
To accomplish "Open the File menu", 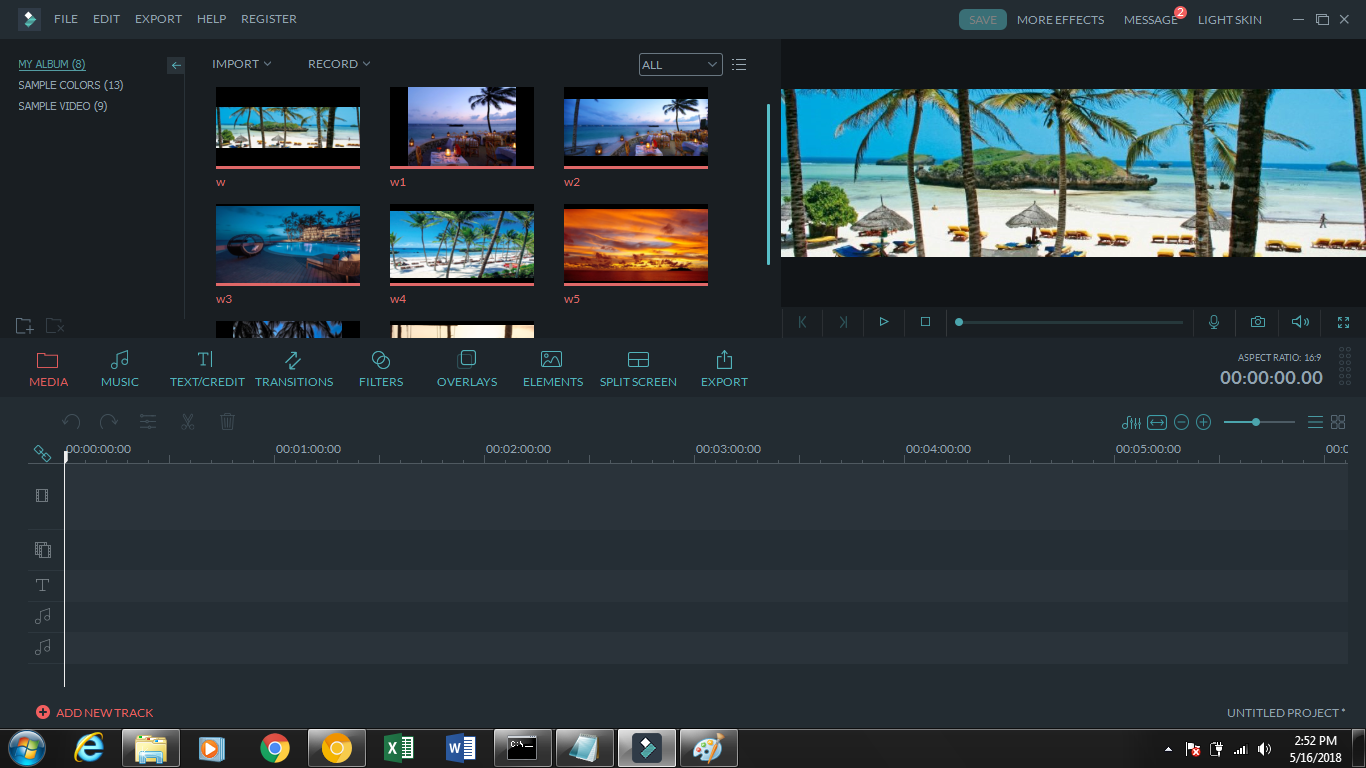I will (66, 19).
